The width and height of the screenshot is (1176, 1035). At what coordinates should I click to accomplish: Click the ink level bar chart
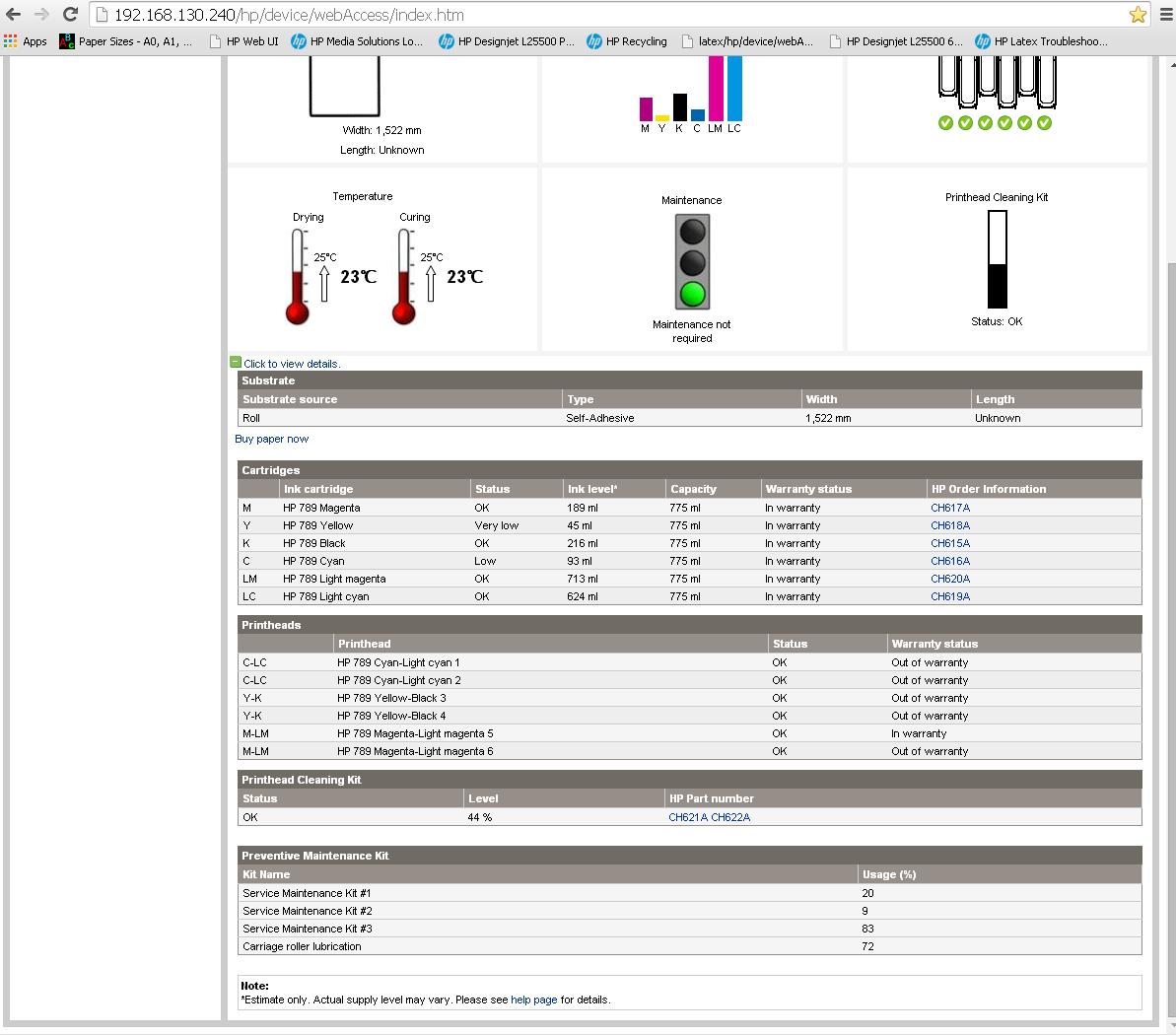pyautogui.click(x=691, y=94)
